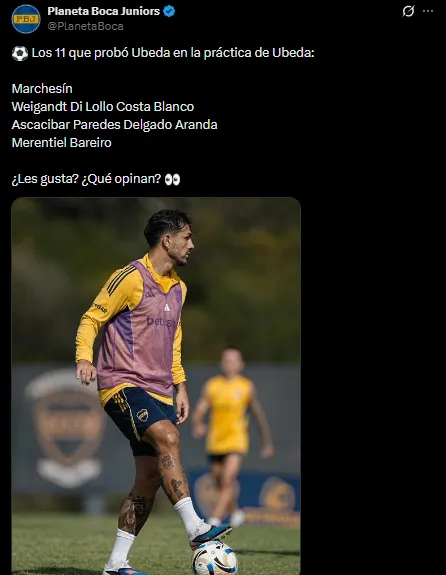Click the '¿Les gusta? ¿Qué opinan?' text
This screenshot has width=446, height=575.
coord(86,179)
